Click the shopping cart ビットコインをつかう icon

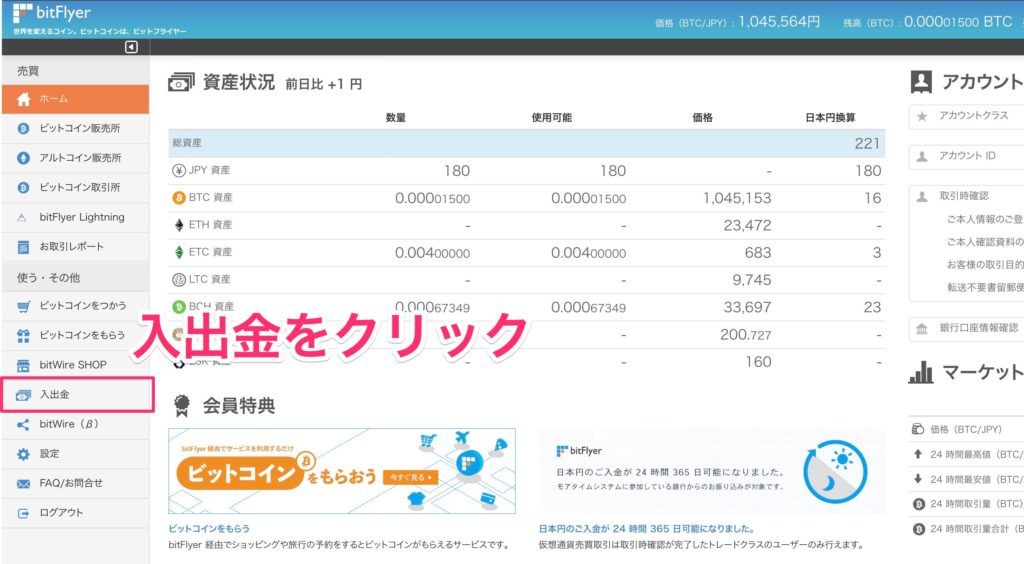tap(24, 305)
